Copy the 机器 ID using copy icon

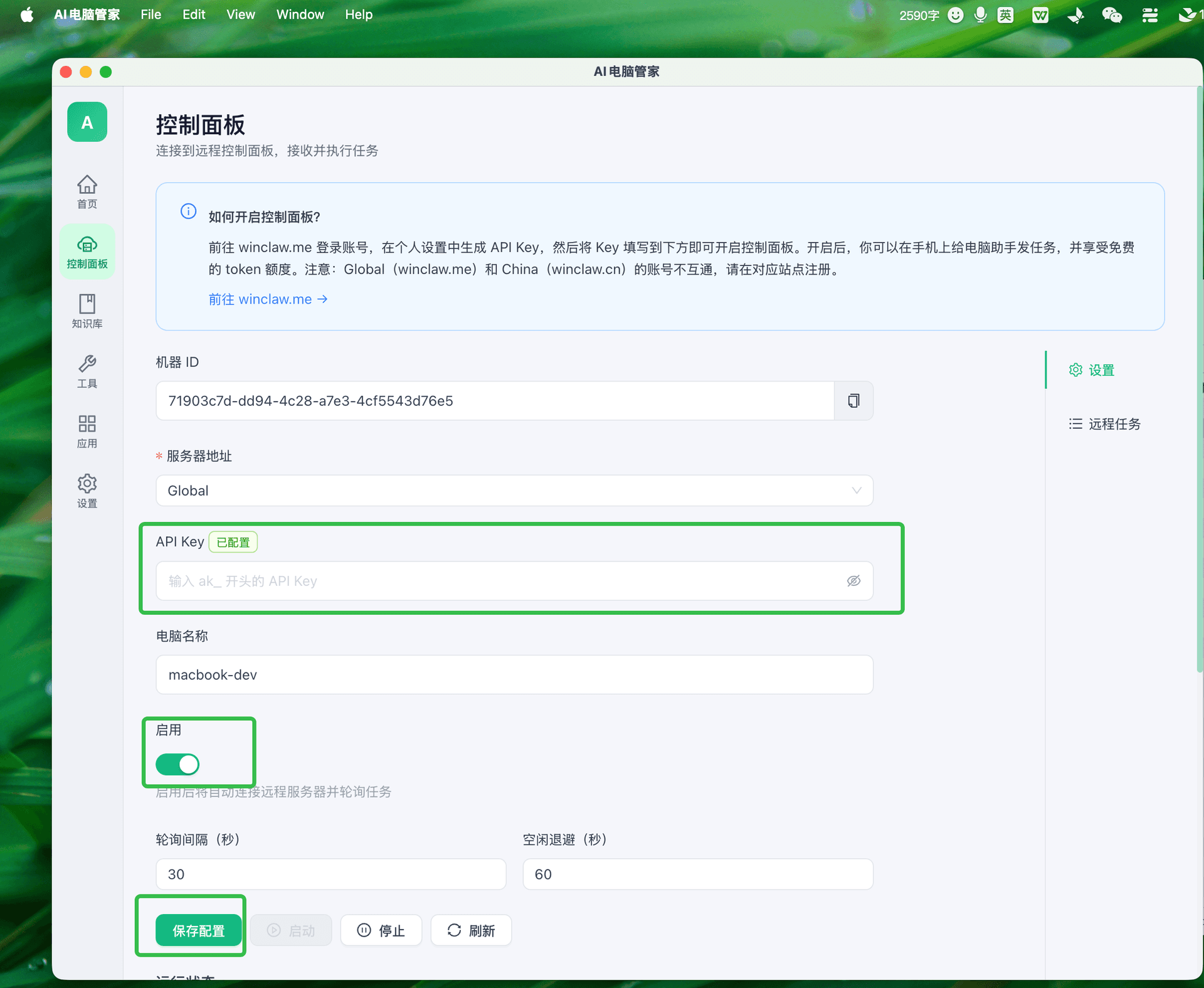pos(853,400)
